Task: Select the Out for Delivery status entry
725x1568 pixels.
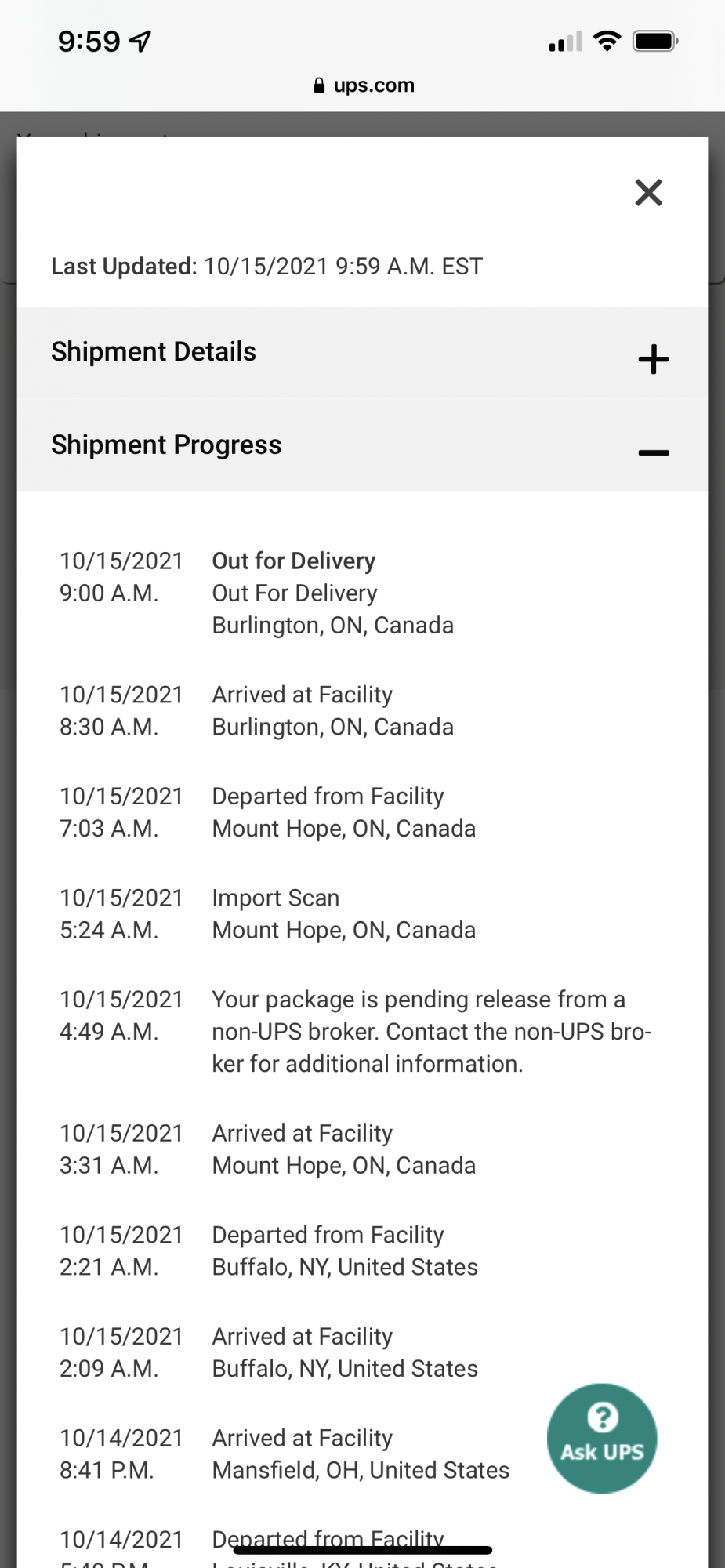Action: coord(294,561)
